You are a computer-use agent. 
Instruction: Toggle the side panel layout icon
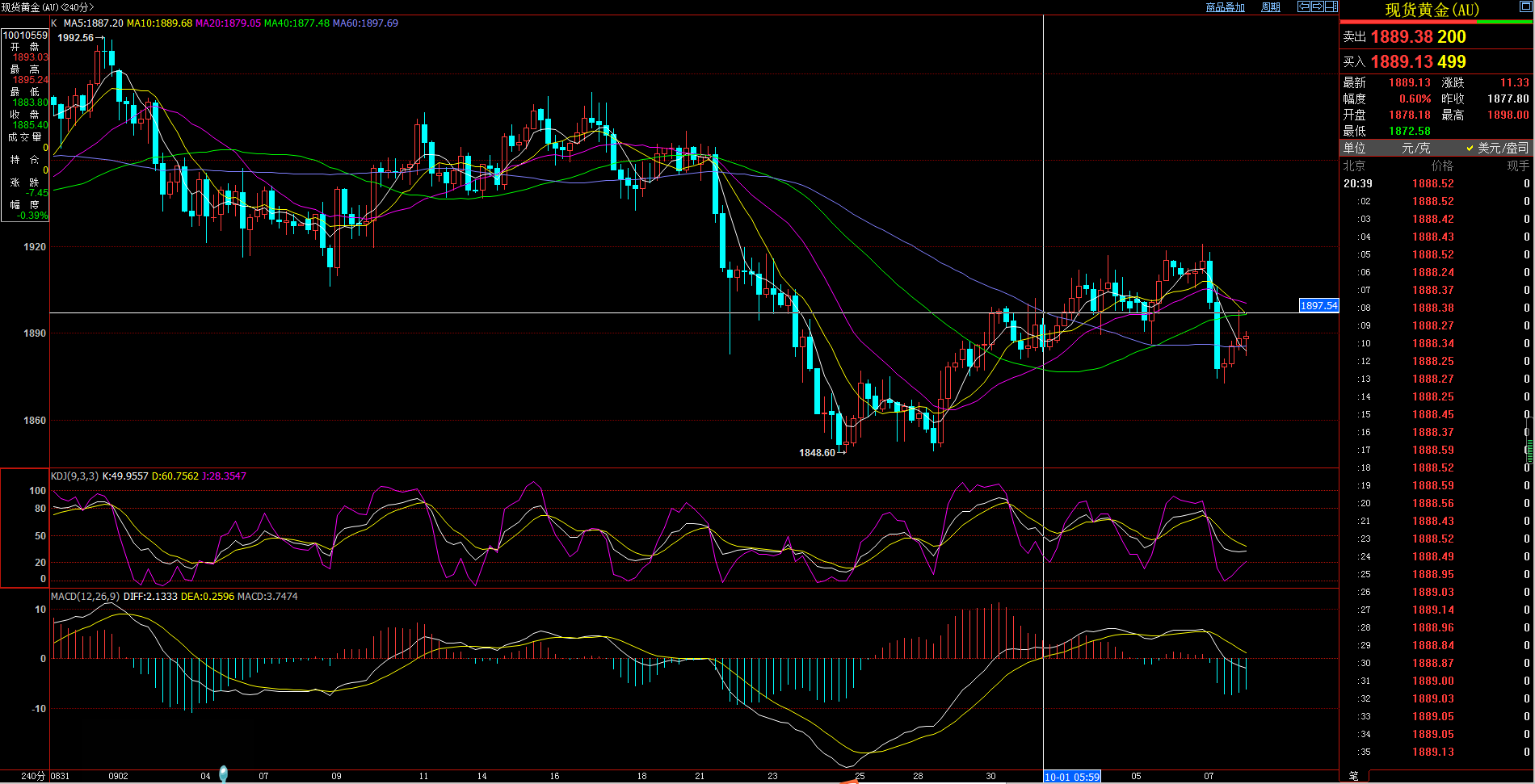pos(1331,6)
